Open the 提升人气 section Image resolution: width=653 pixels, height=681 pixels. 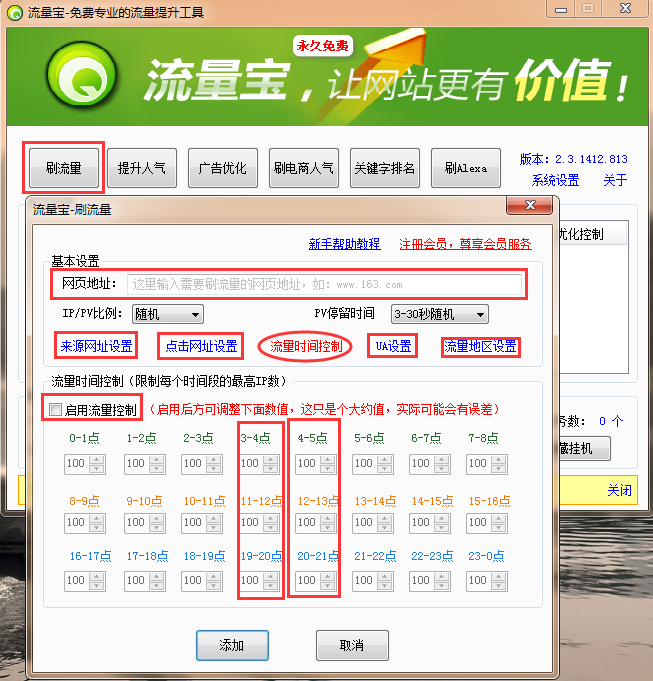coord(142,168)
